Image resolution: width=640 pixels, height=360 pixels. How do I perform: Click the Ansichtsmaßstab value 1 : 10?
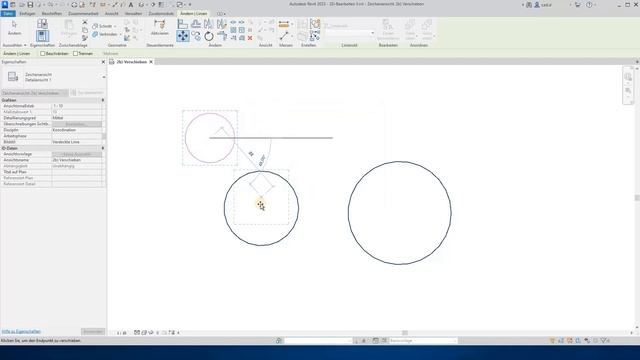(77, 106)
